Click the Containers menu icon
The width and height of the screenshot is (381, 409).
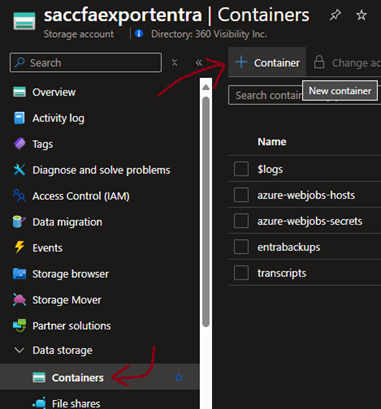[x=39, y=378]
